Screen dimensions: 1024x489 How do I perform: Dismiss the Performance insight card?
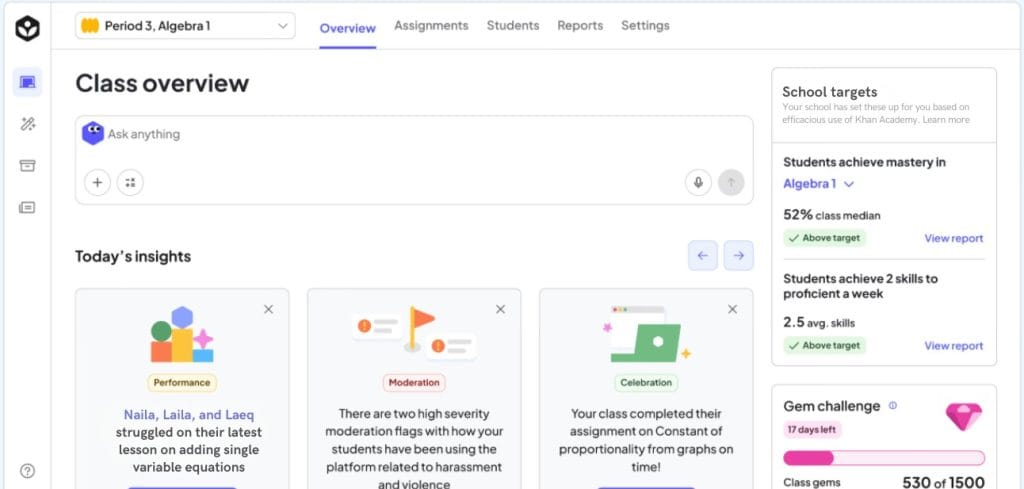point(268,309)
